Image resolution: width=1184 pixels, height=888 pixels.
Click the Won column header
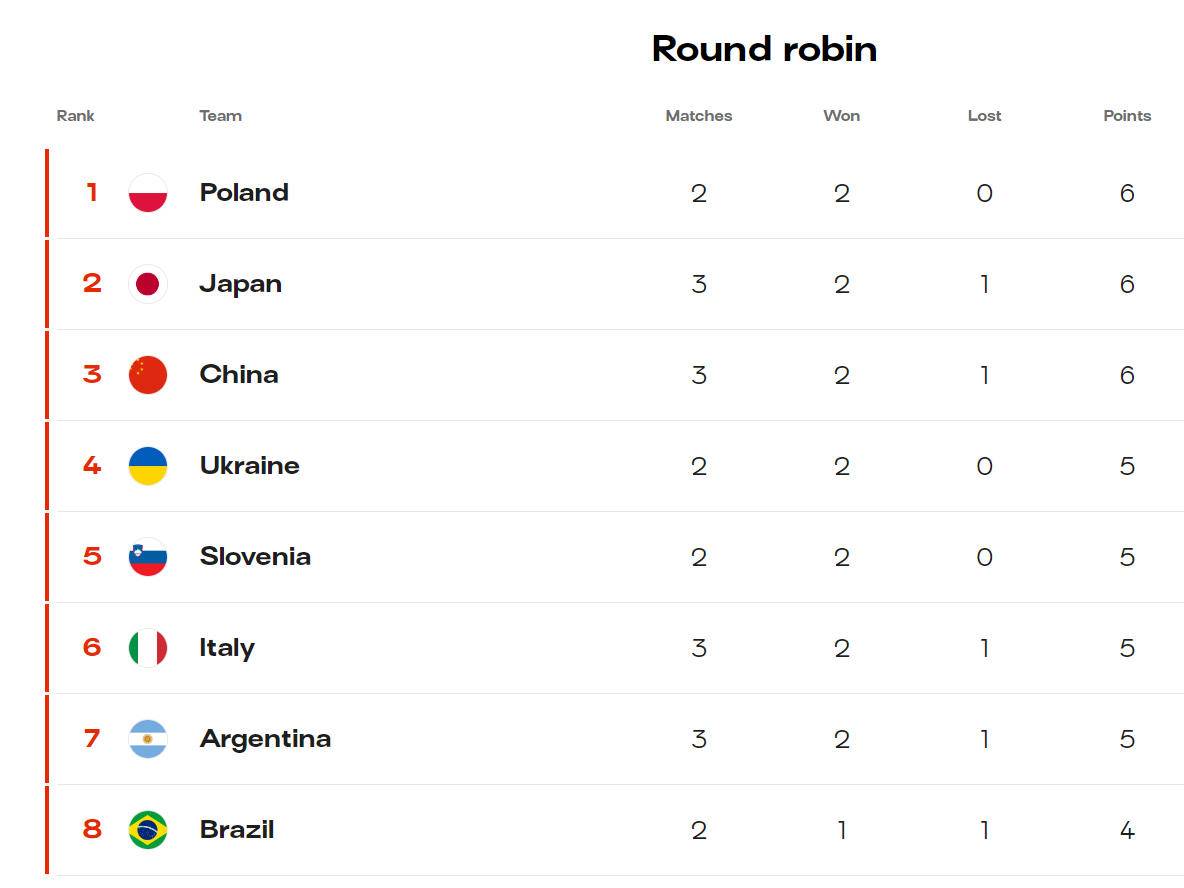tap(841, 116)
